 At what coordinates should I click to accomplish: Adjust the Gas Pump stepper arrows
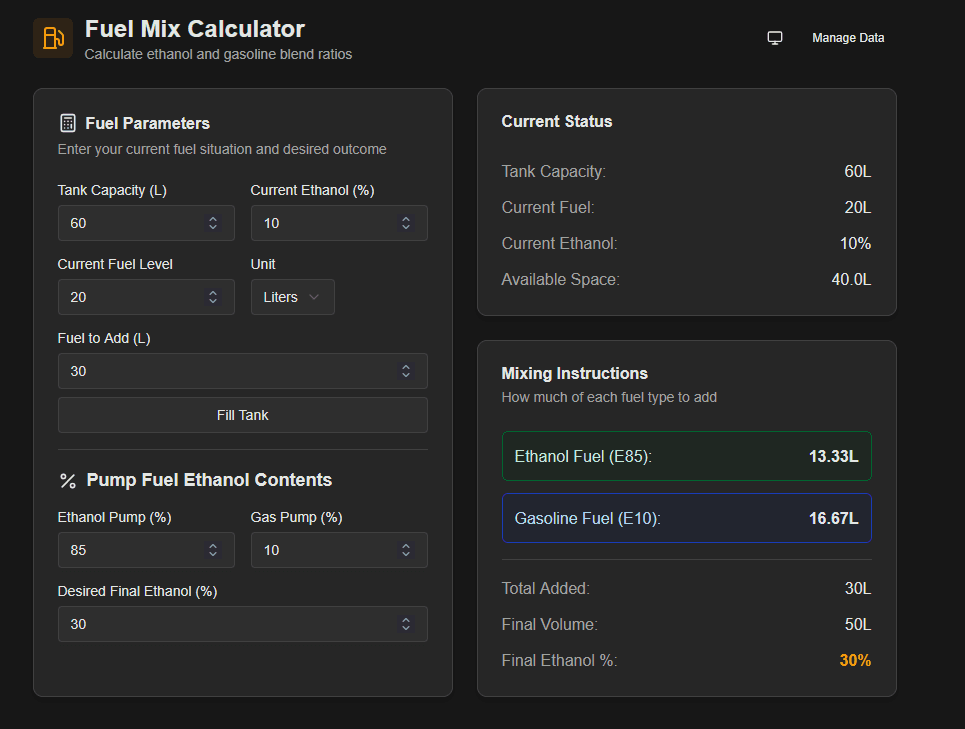406,550
